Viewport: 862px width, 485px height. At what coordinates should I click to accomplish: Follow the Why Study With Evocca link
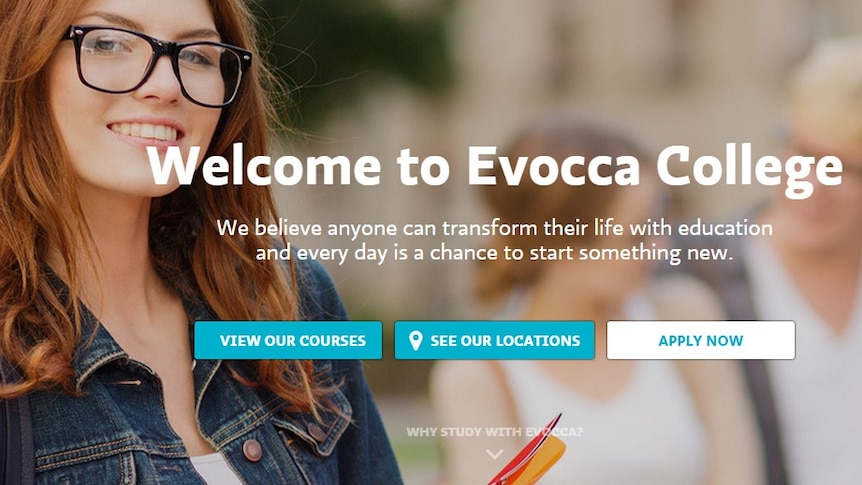pos(494,432)
